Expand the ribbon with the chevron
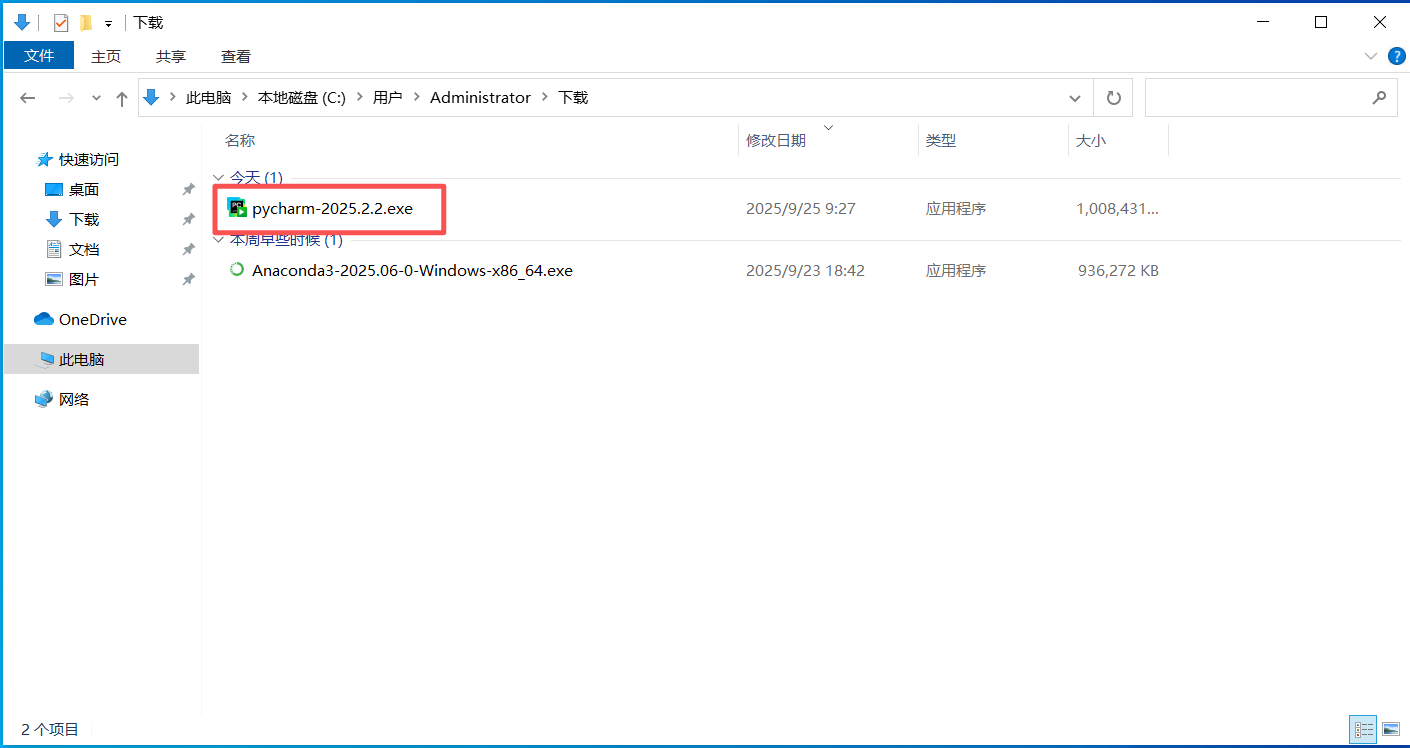 pos(1371,55)
